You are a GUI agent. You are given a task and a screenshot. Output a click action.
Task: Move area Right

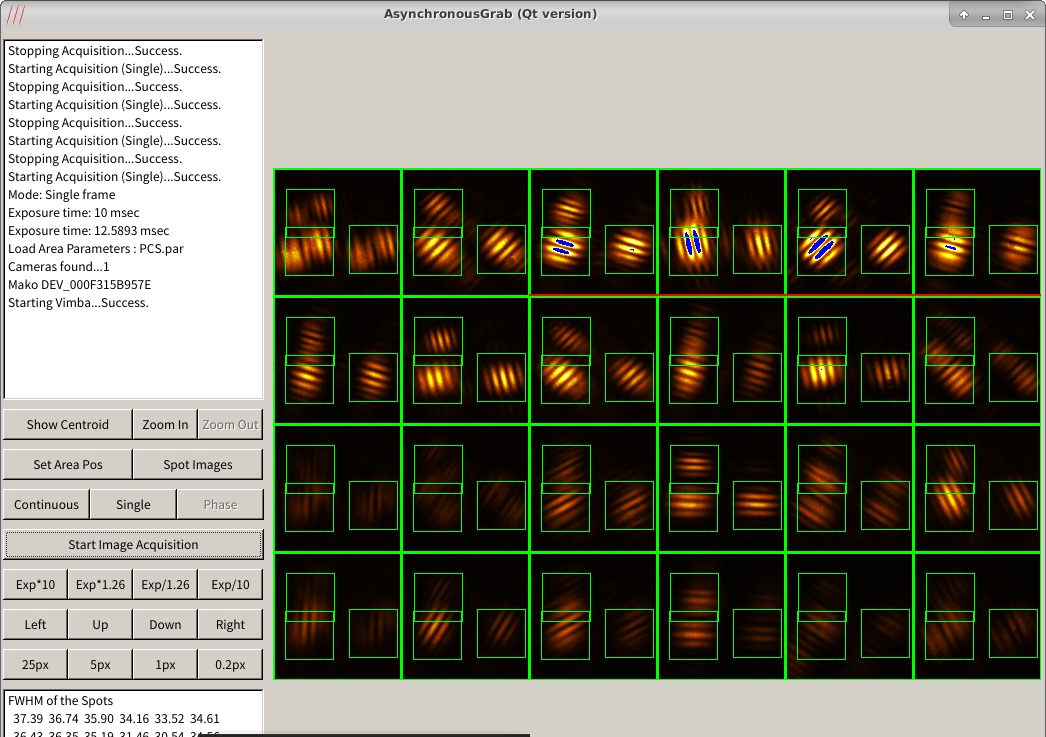pos(230,625)
